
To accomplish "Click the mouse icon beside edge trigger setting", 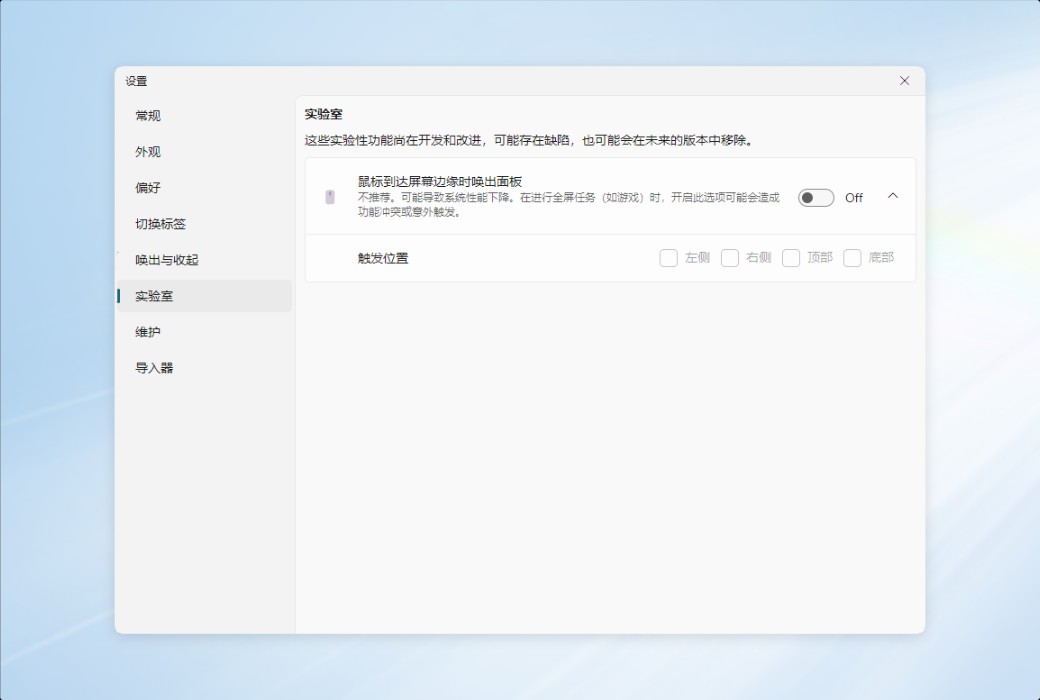I will [330, 196].
